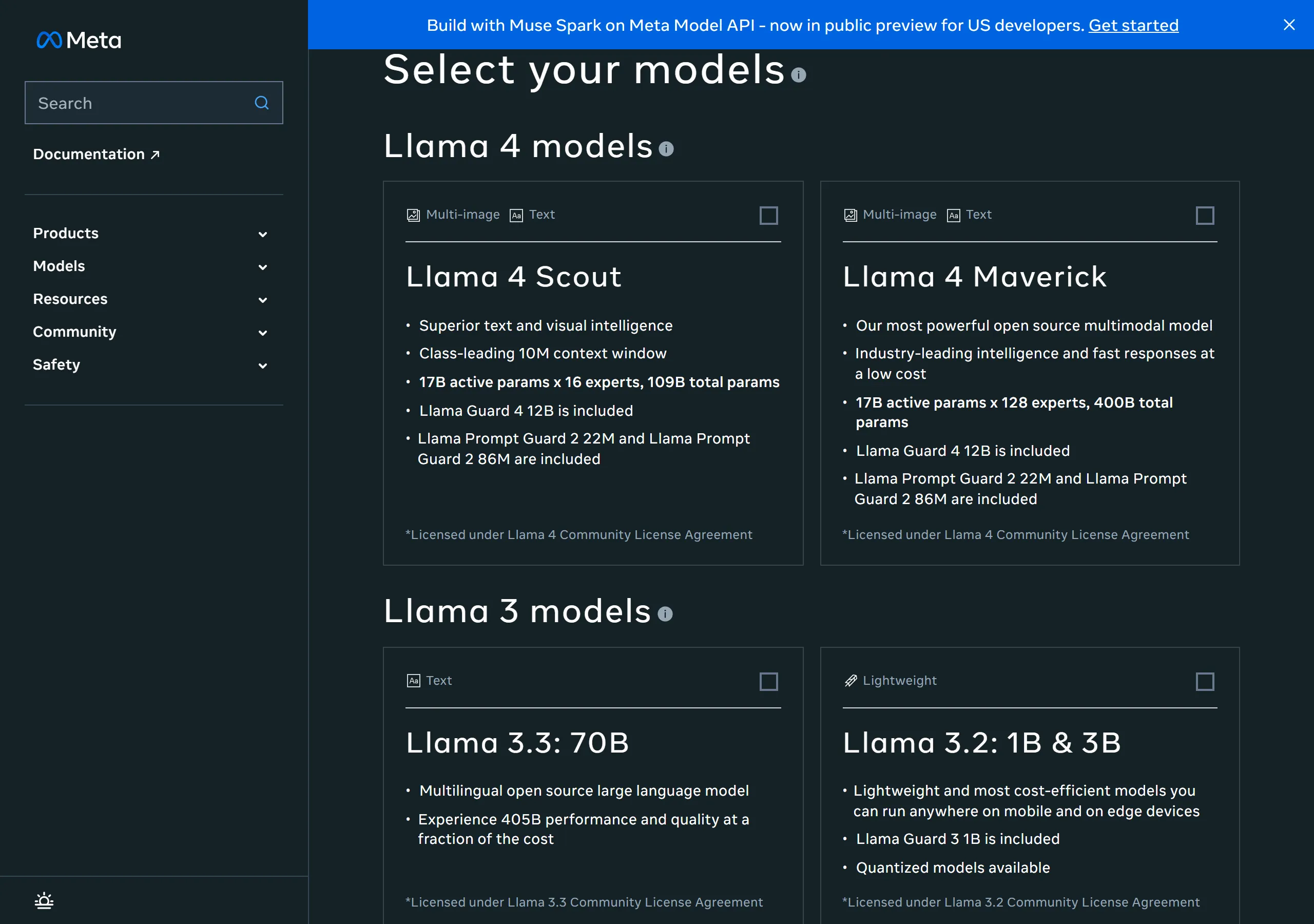
Task: Click the Meta logo
Action: [79, 40]
